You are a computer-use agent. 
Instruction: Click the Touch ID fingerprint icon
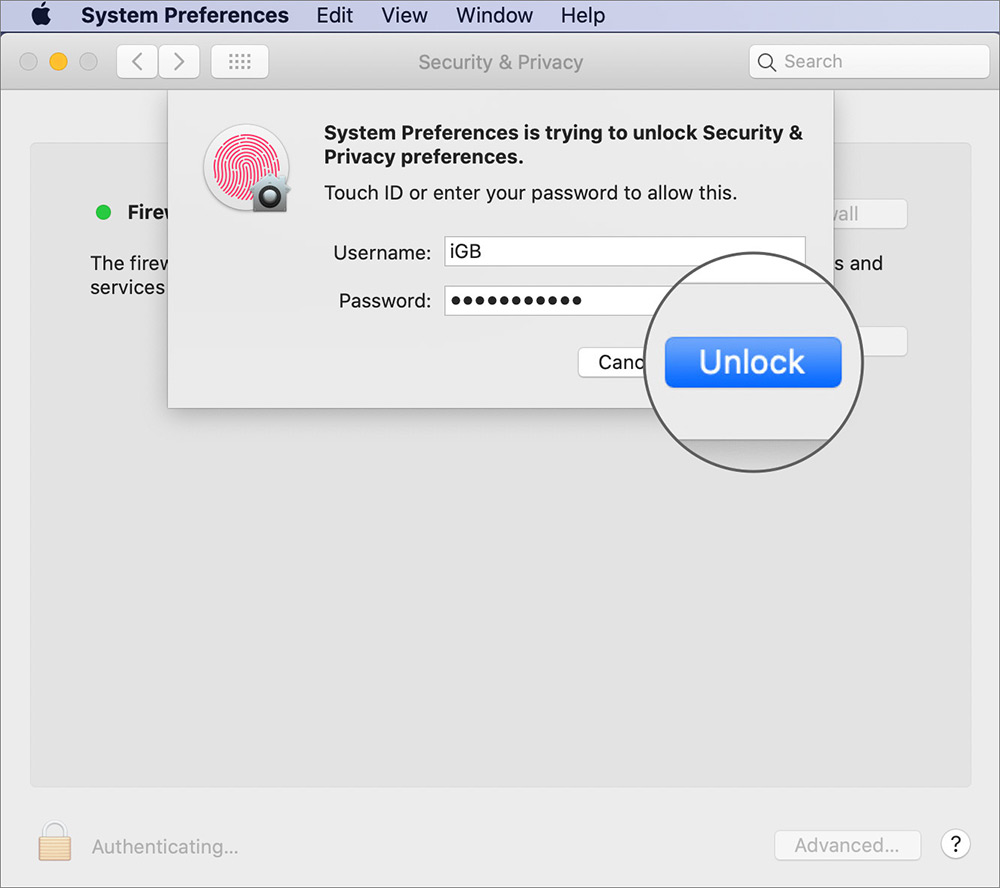tap(246, 168)
